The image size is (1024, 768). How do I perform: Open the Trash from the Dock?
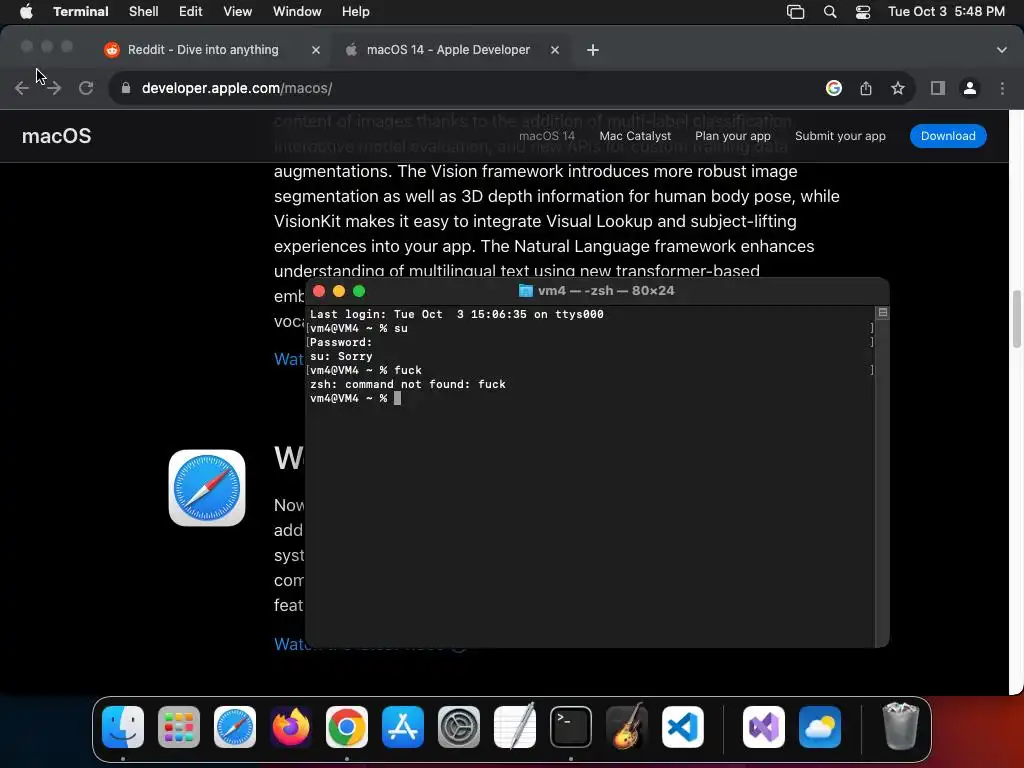click(901, 726)
